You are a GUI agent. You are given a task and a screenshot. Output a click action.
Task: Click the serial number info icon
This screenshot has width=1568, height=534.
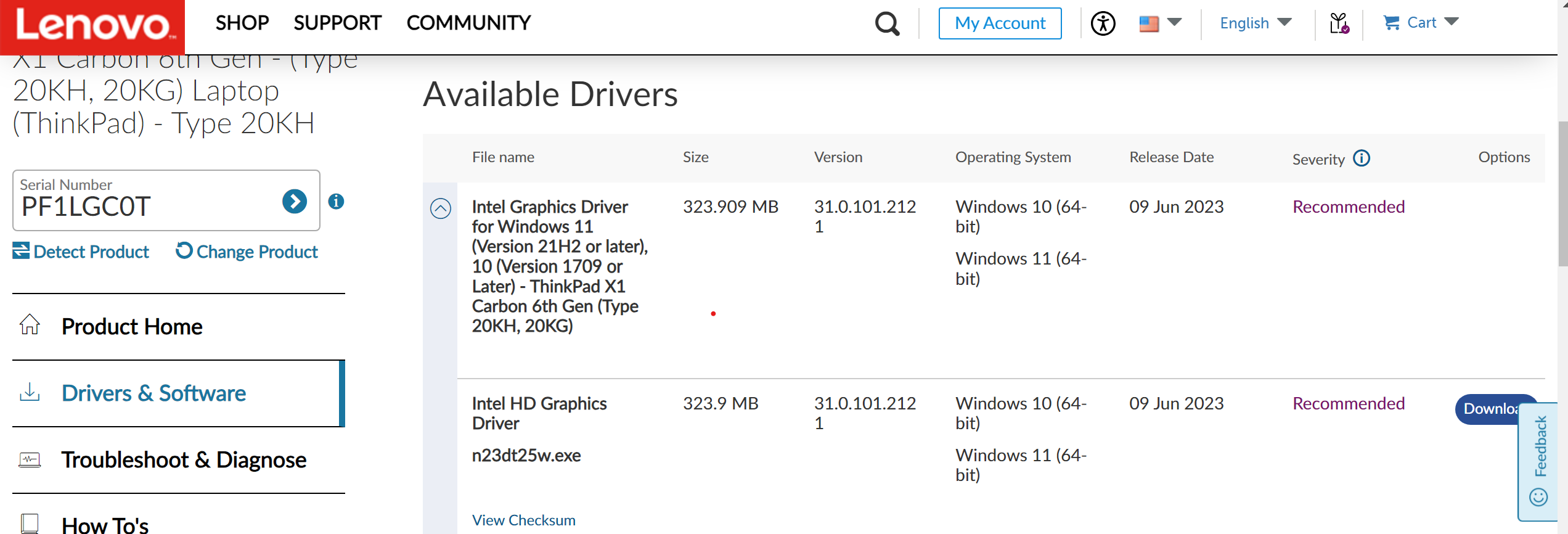336,201
